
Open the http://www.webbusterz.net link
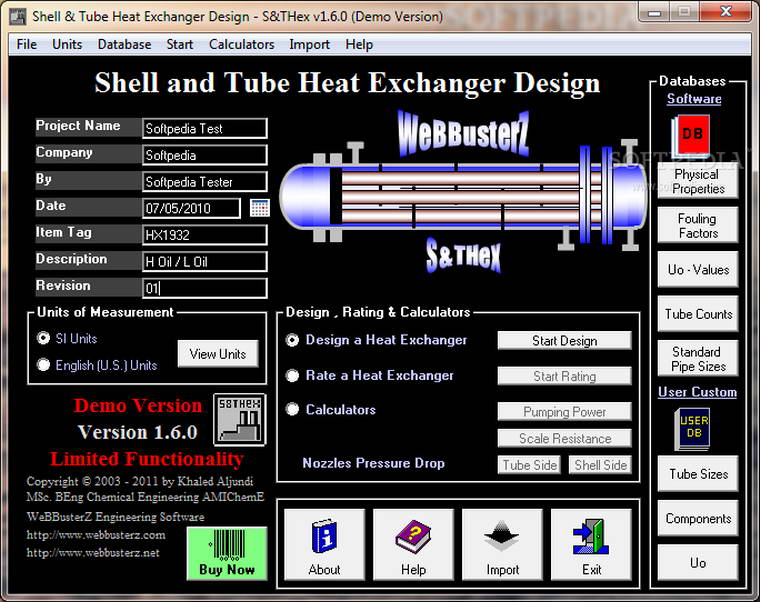coord(93,553)
